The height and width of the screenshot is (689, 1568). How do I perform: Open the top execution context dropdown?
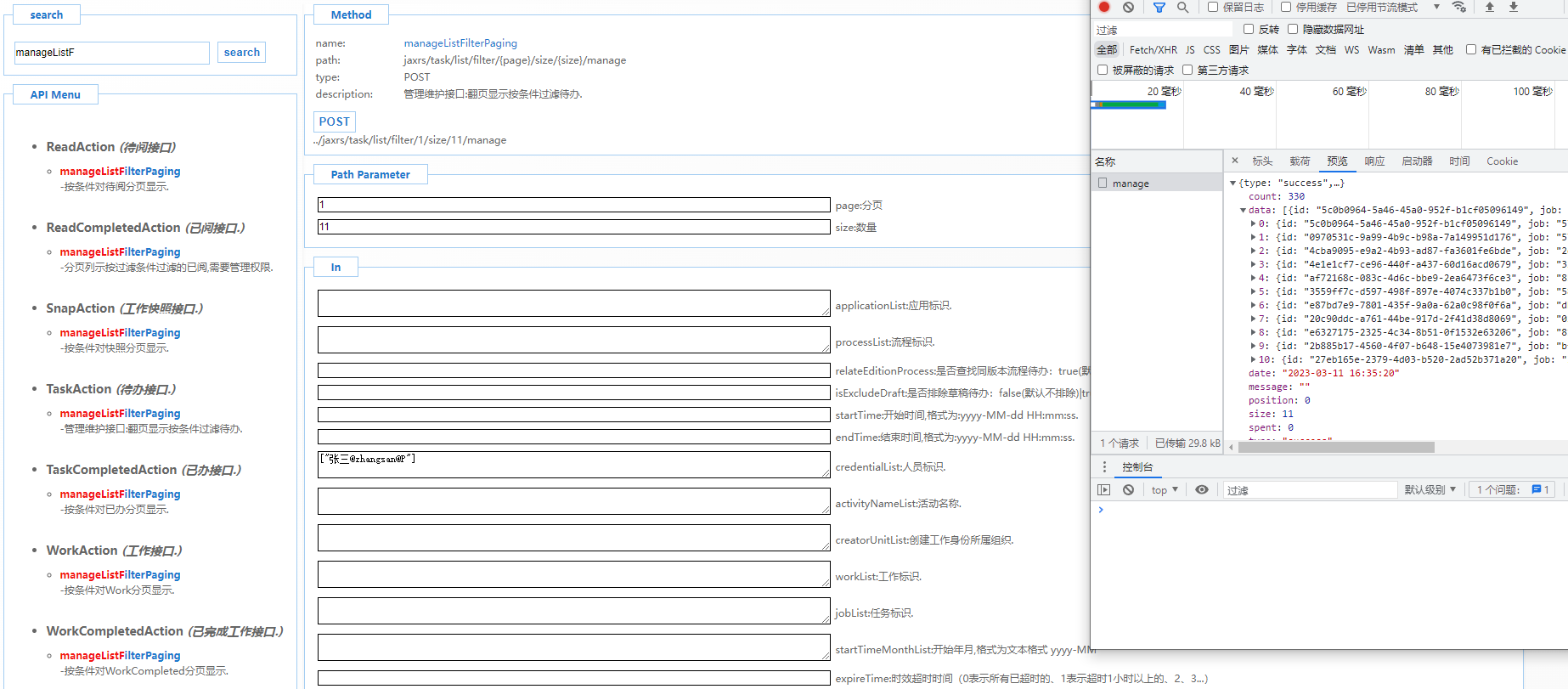1165,490
